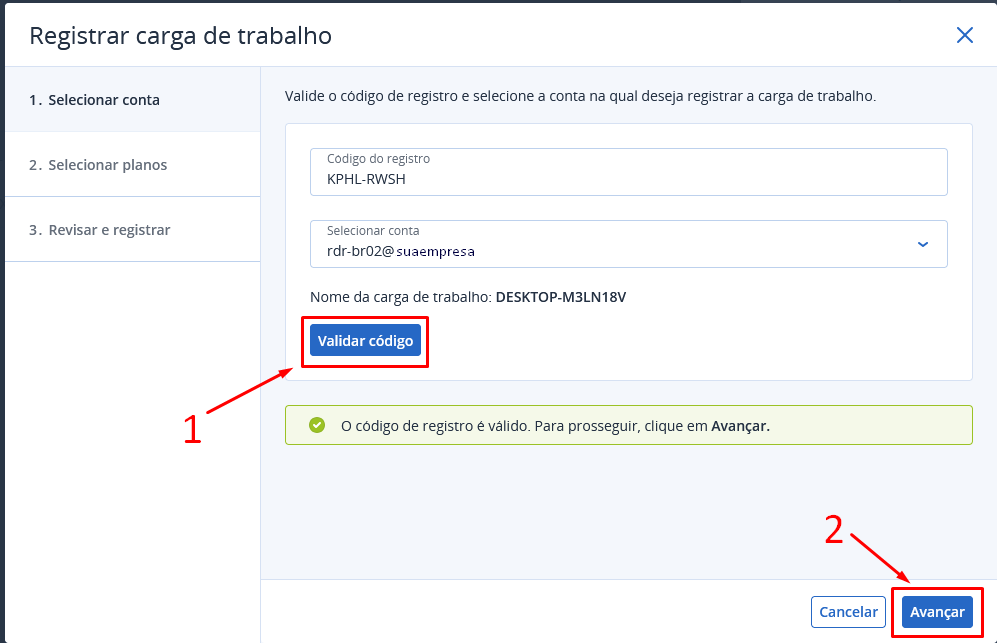Select the rdr-br02@suaempresa account value
The height and width of the screenshot is (643, 997).
tap(401, 252)
